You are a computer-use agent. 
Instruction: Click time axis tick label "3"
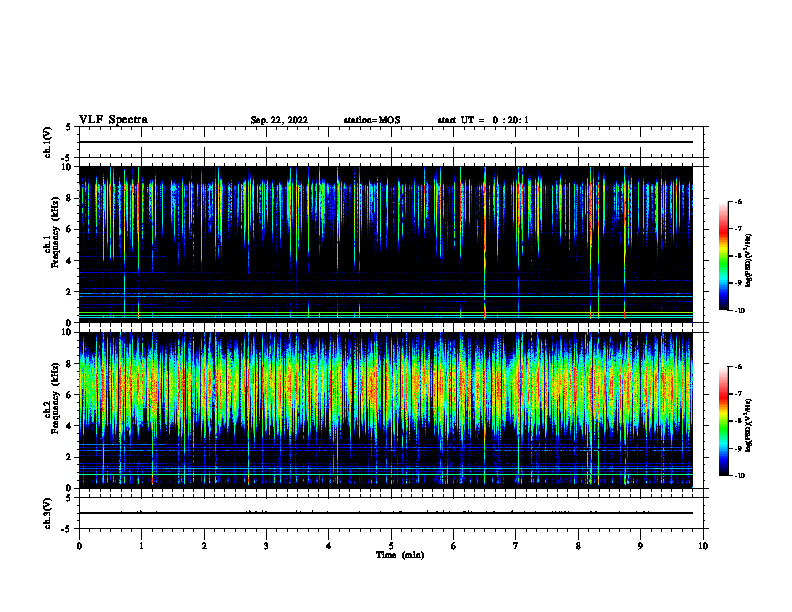click(266, 546)
